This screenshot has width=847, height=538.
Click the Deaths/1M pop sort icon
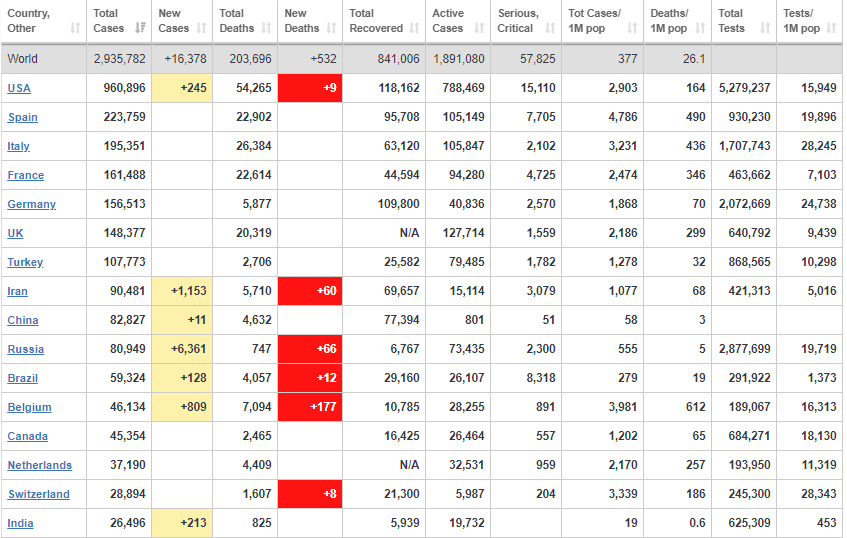point(702,29)
